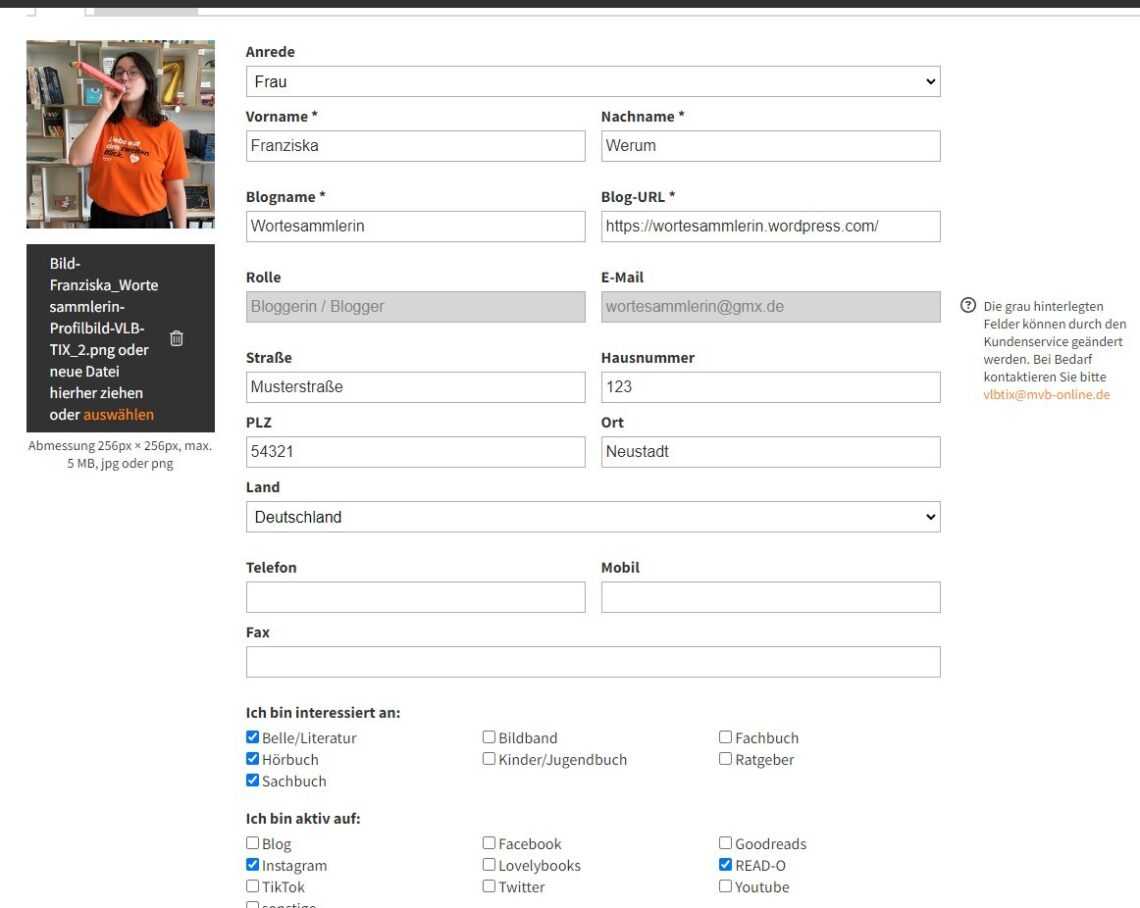Select the TikTok checkbox
Image resolution: width=1140 pixels, height=908 pixels.
pos(253,886)
